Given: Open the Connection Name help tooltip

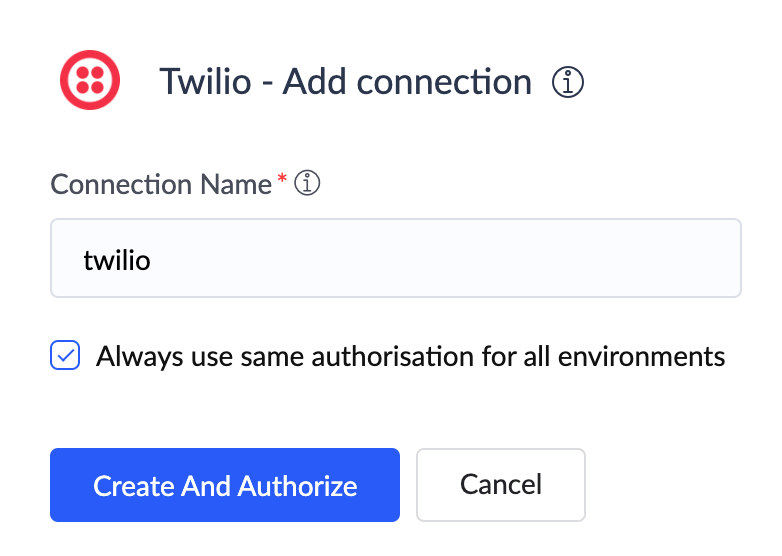Looking at the screenshot, I should (309, 184).
